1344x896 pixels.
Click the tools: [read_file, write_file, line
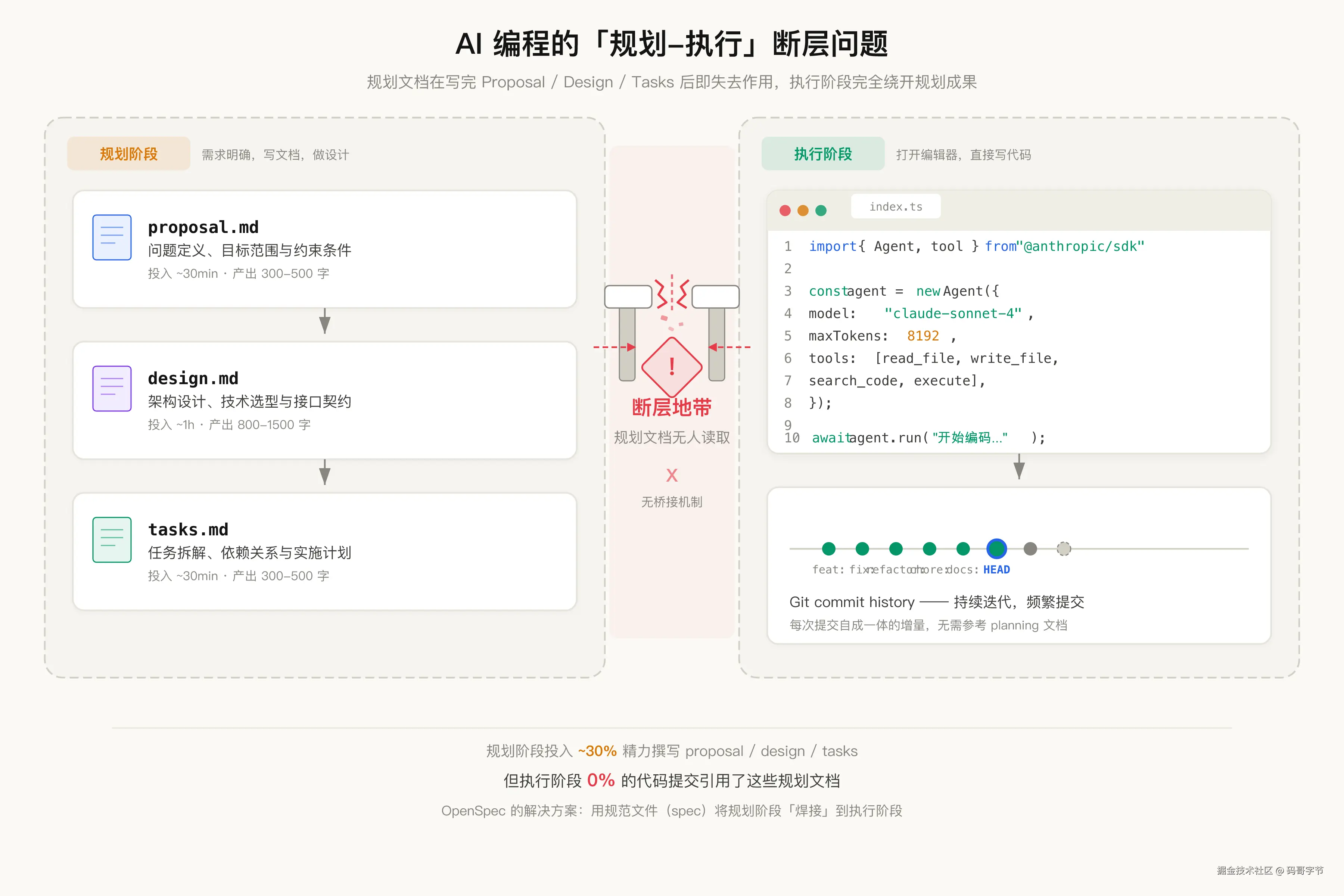(x=933, y=358)
